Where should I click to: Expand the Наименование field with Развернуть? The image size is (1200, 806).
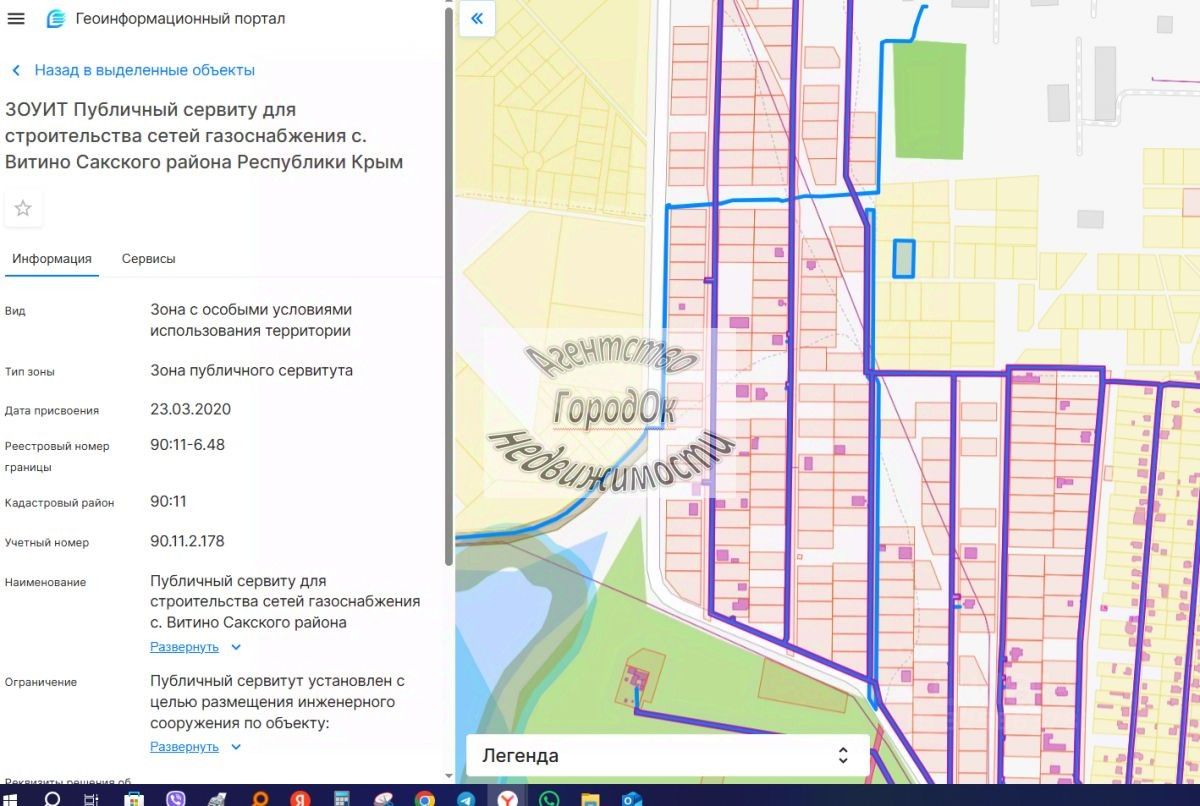click(x=185, y=647)
